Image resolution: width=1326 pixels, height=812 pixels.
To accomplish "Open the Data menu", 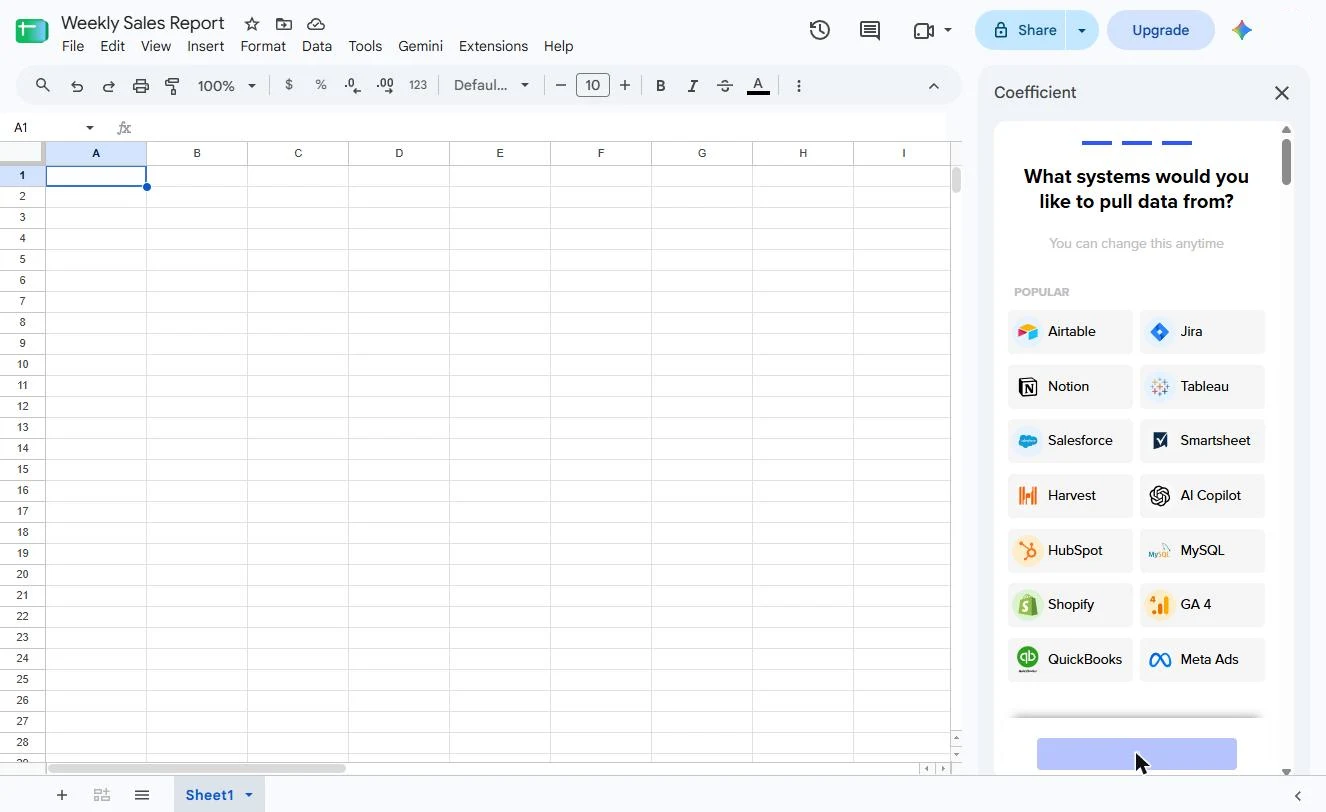I will (317, 46).
